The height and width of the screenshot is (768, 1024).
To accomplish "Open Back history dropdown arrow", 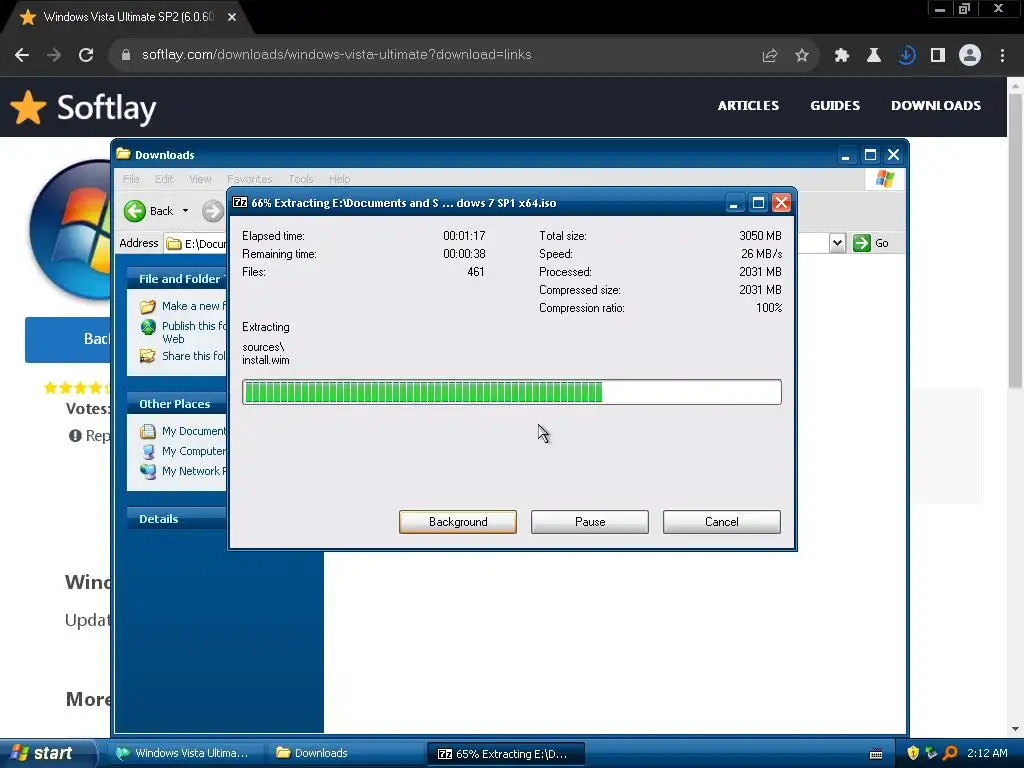I will click(185, 211).
